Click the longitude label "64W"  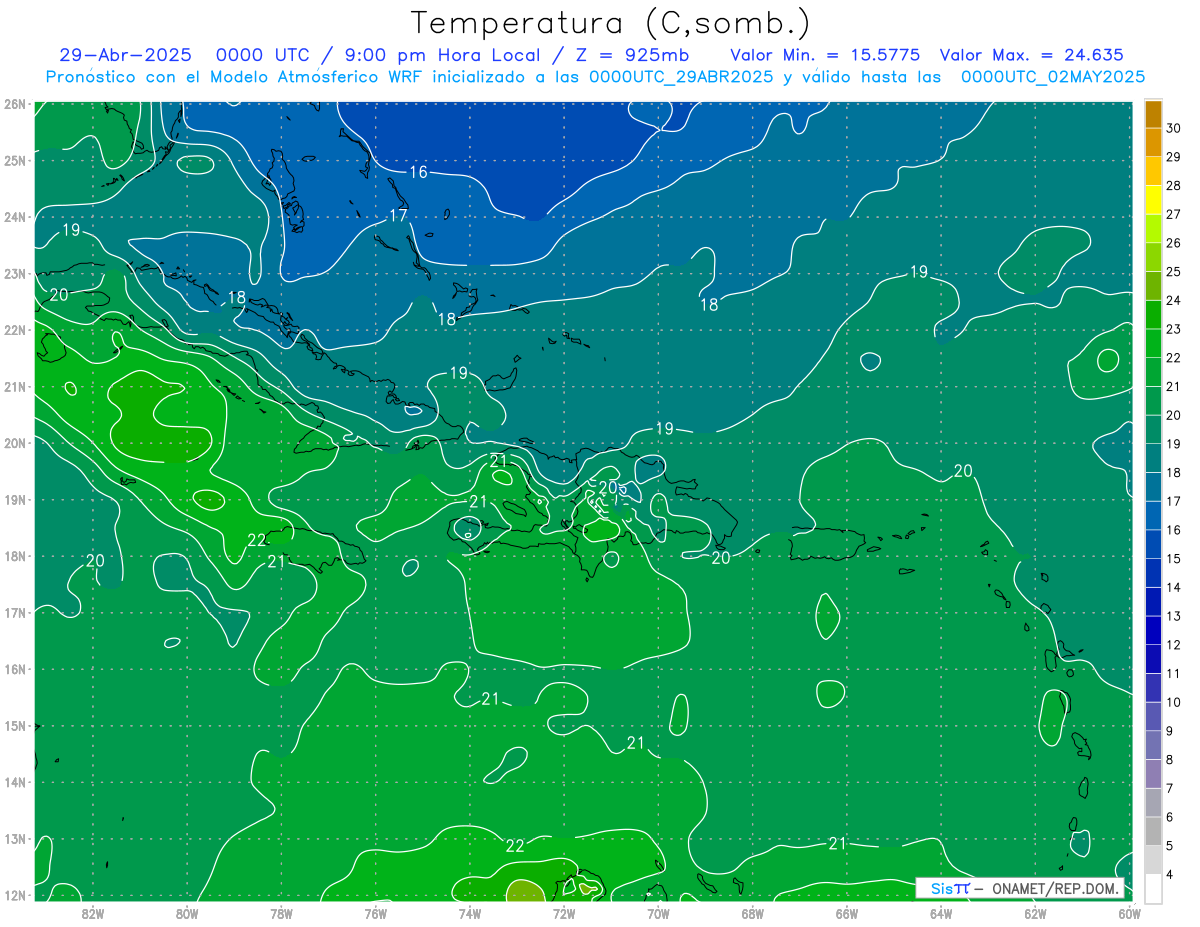click(x=941, y=912)
